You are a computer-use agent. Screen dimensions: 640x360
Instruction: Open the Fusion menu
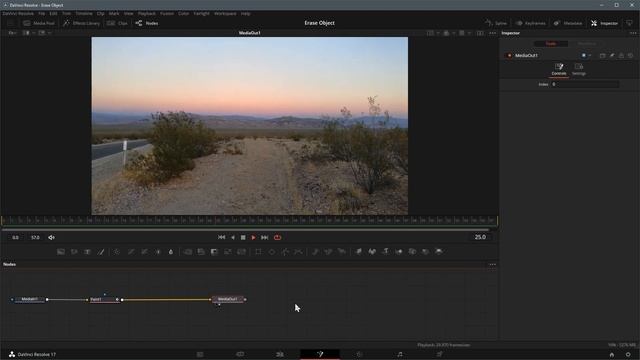pyautogui.click(x=167, y=13)
